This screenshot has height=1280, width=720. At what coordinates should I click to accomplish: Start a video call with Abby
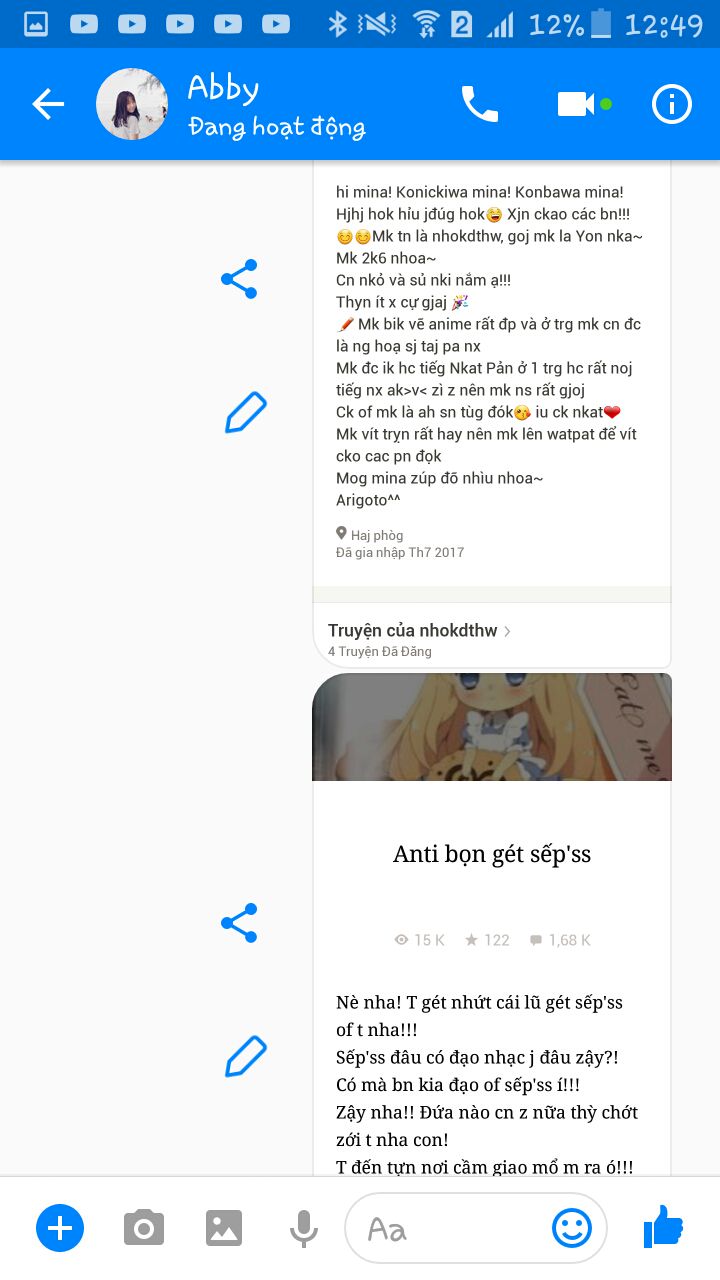pyautogui.click(x=576, y=104)
